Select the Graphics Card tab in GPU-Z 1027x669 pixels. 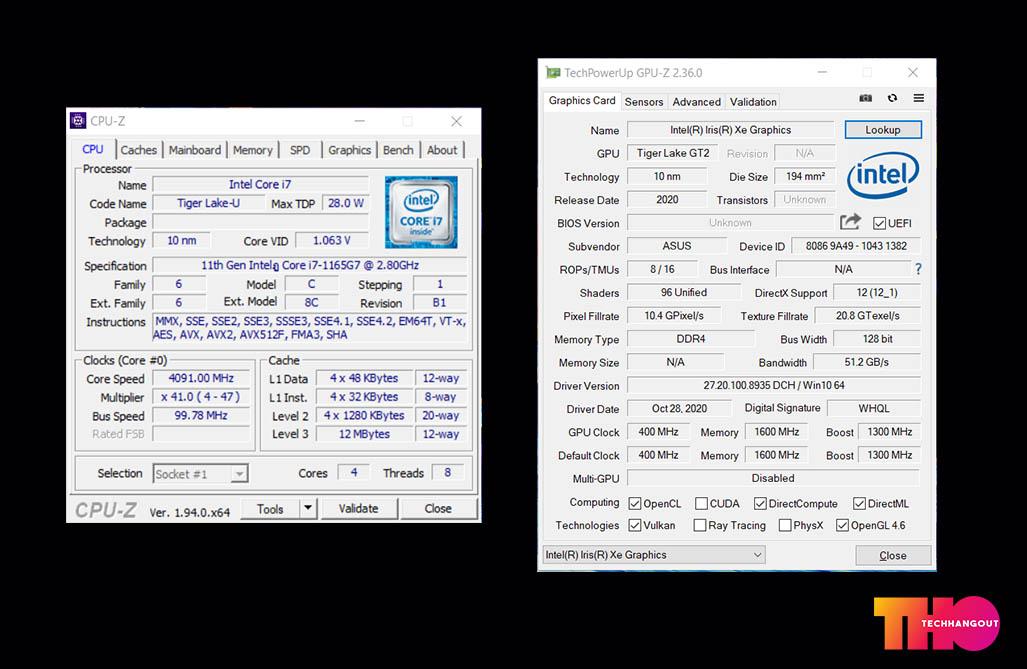[x=582, y=100]
